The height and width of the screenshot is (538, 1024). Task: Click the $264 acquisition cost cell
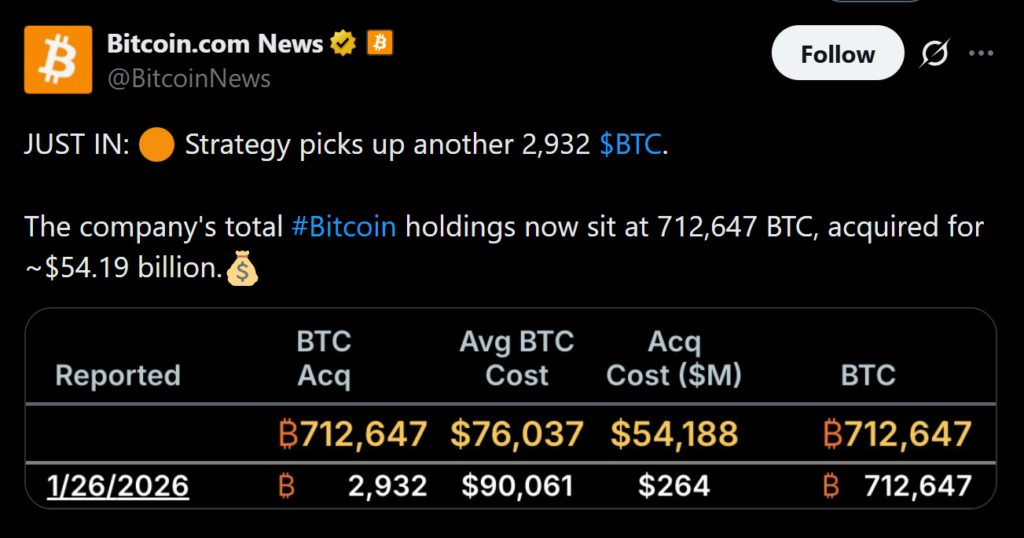click(x=674, y=486)
